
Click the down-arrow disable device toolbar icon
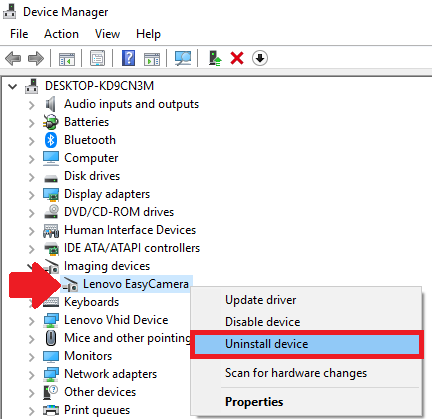coord(260,58)
